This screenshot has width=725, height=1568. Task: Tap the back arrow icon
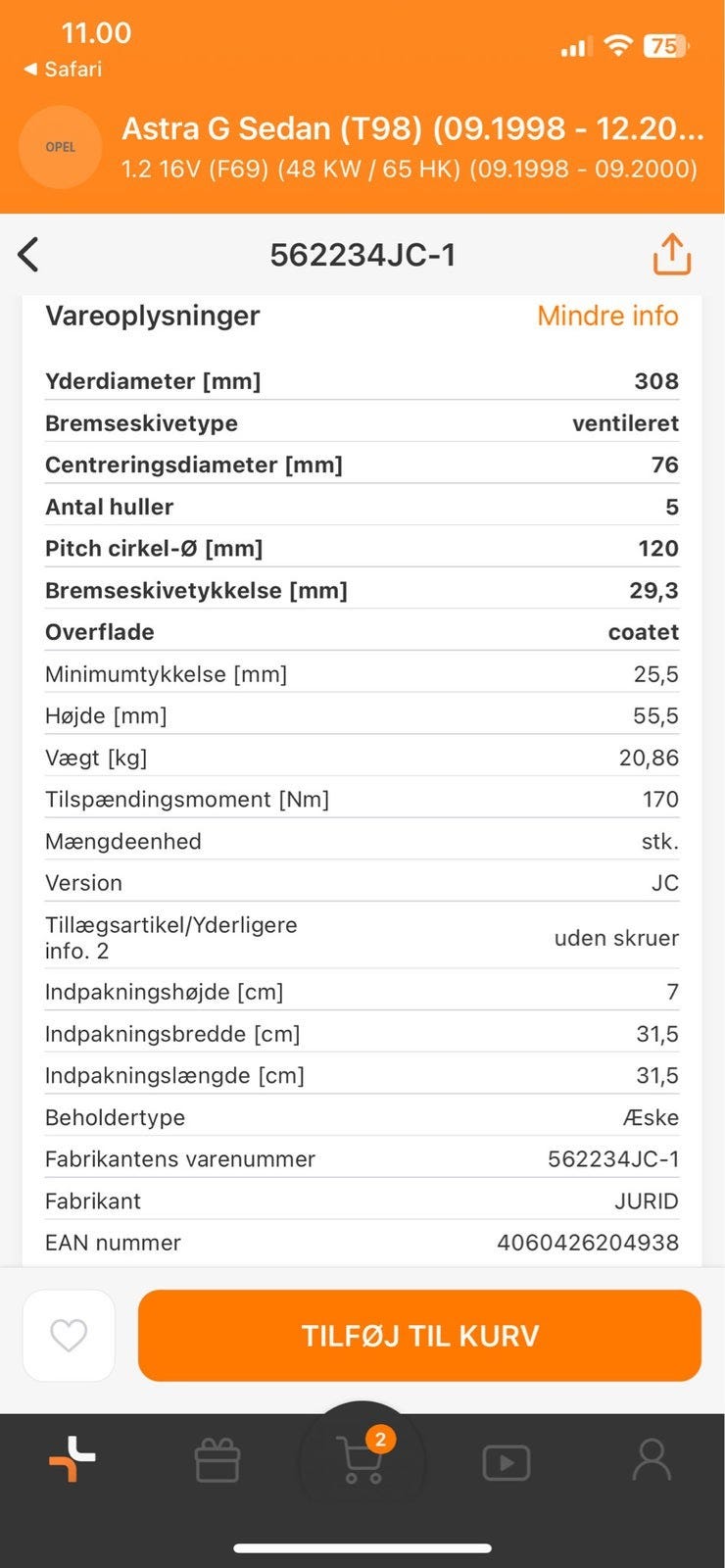tap(29, 255)
